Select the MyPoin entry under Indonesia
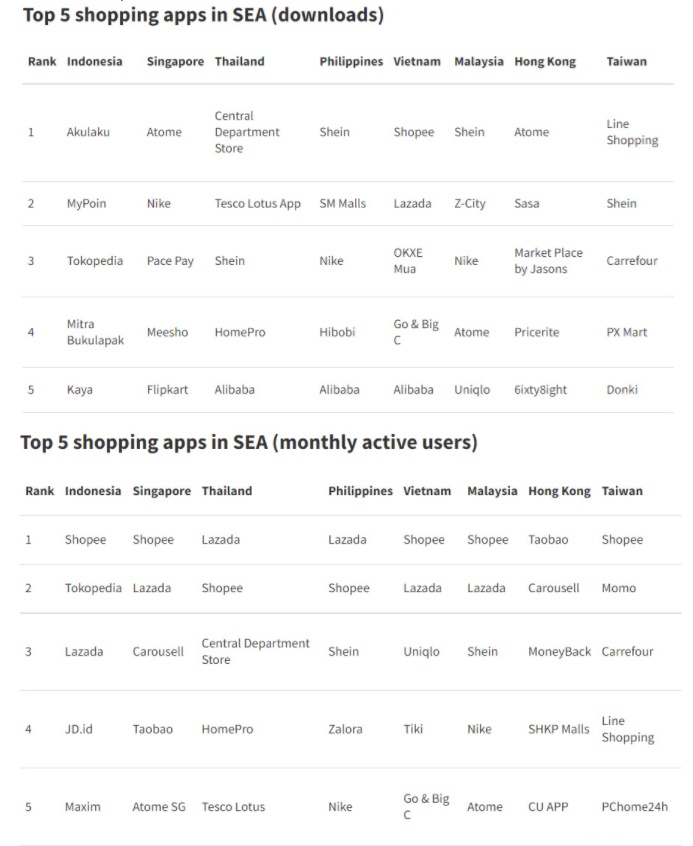 click(86, 204)
